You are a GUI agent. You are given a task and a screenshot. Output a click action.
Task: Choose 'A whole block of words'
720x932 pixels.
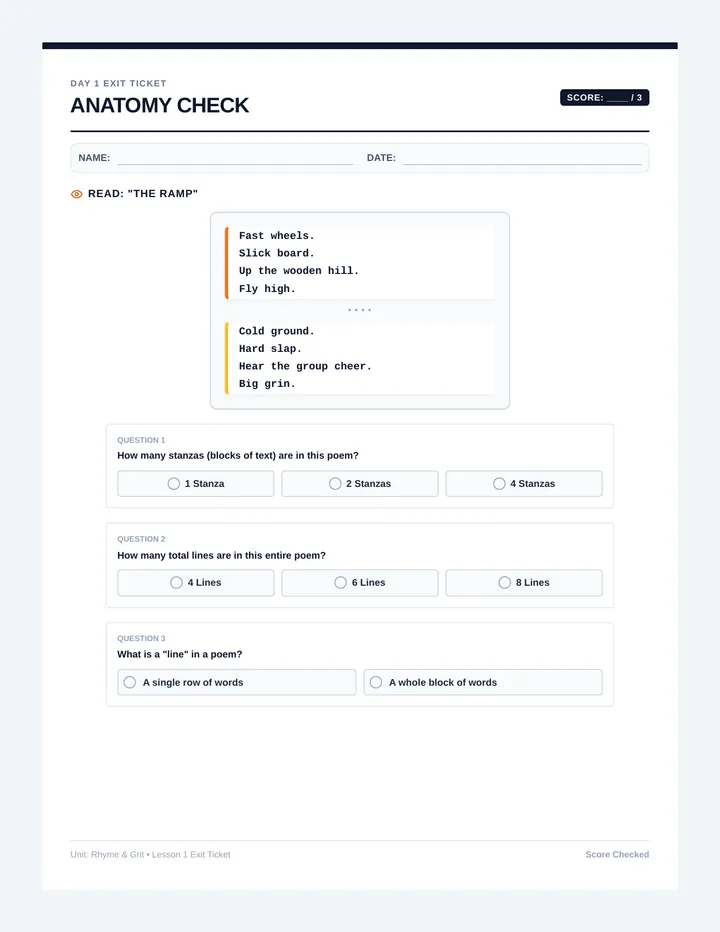pyautogui.click(x=483, y=682)
